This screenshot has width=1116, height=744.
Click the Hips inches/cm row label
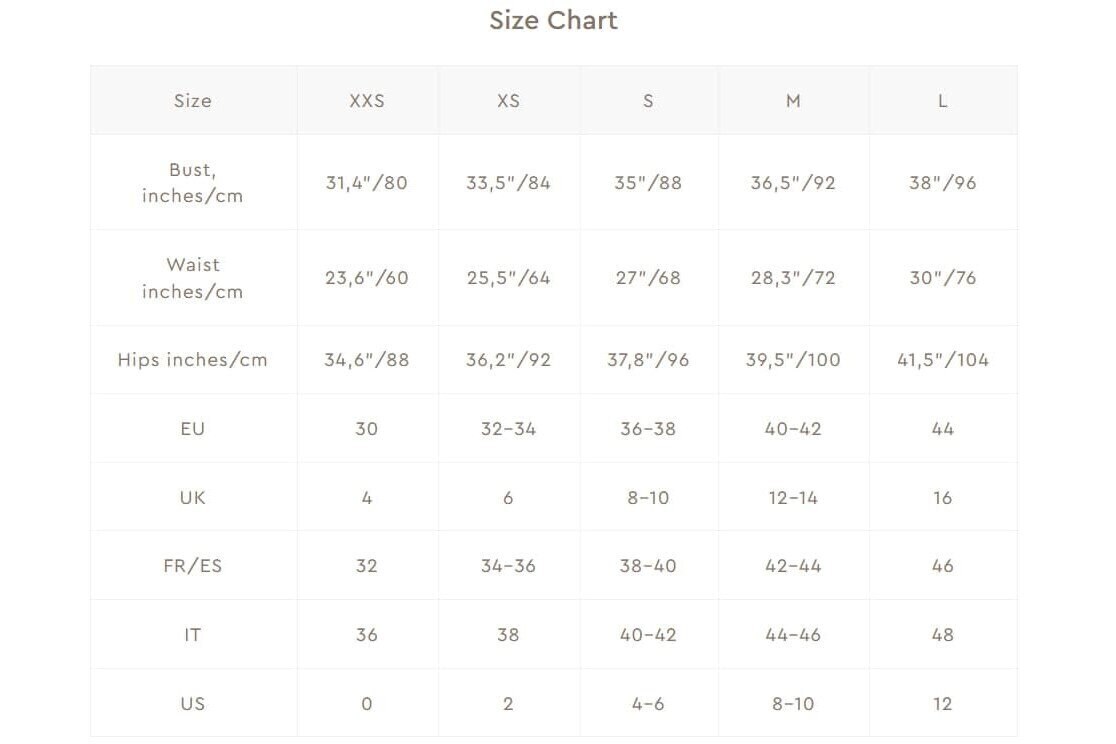[192, 360]
